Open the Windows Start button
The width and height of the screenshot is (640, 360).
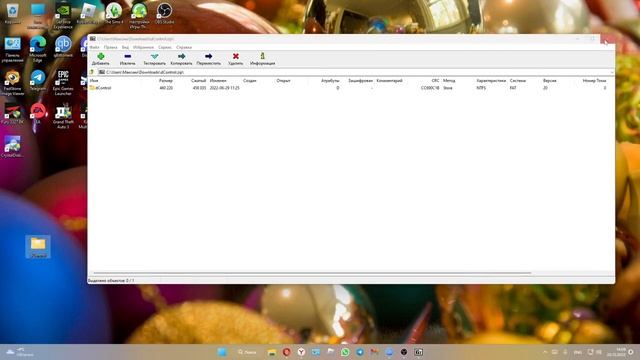click(222, 352)
